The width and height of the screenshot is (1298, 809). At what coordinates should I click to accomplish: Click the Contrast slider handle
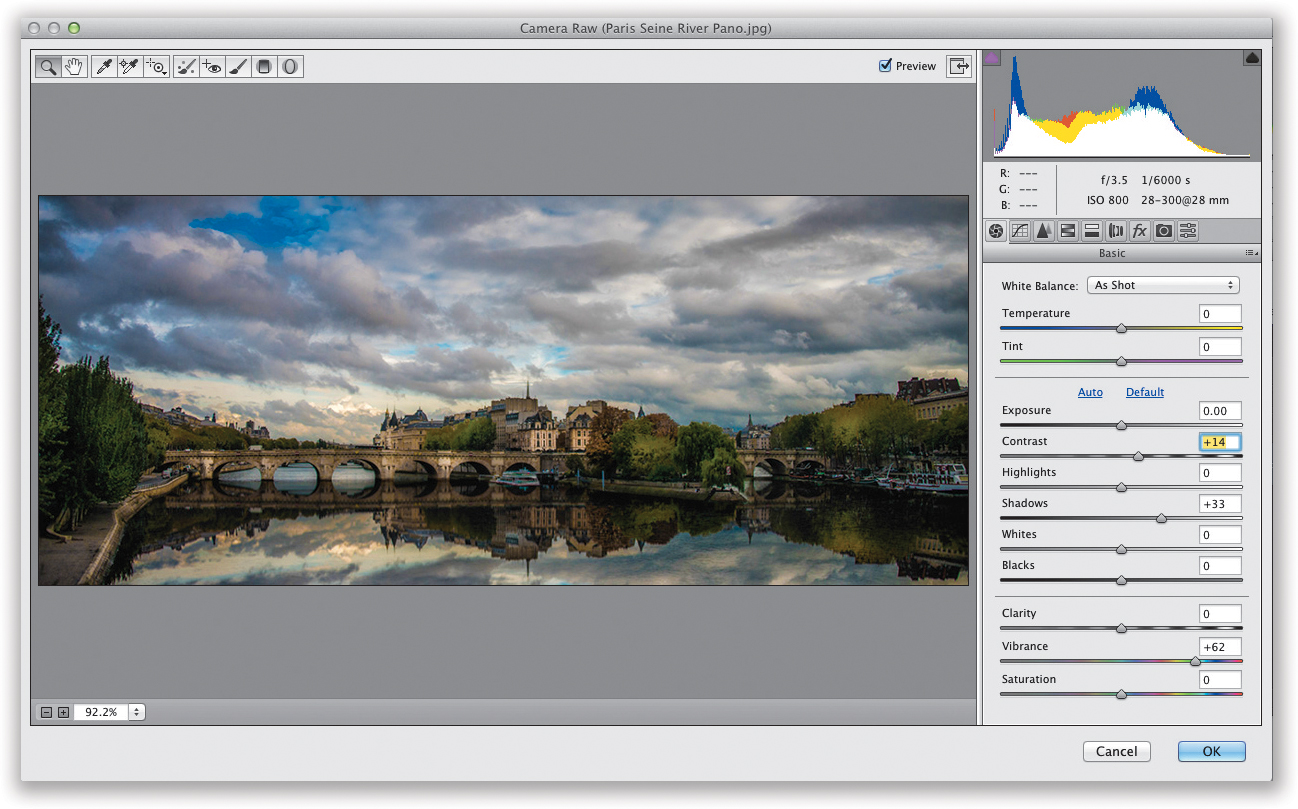1138,456
